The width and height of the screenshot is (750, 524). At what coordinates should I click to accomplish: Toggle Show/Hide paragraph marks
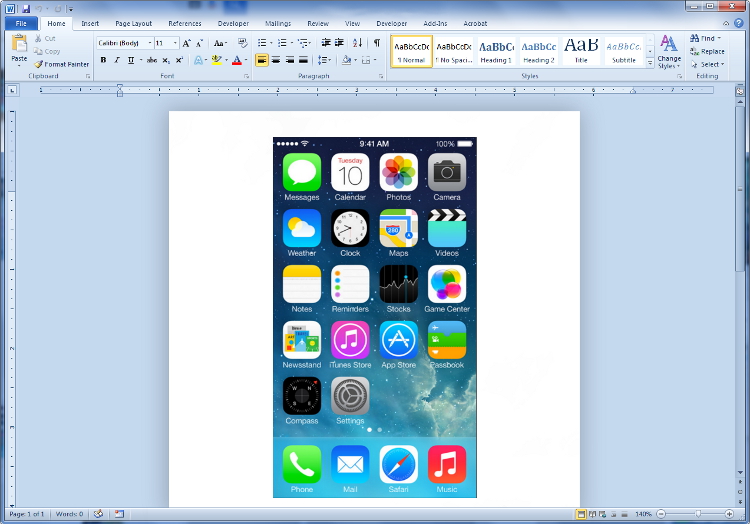click(x=377, y=43)
